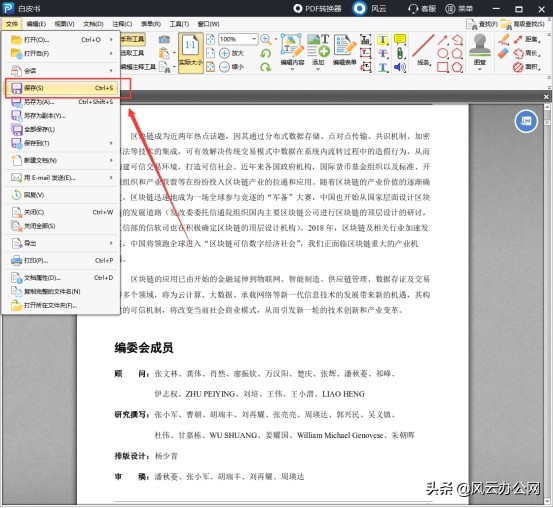Close the document tab with X
The image size is (553, 508).
click(546, 97)
